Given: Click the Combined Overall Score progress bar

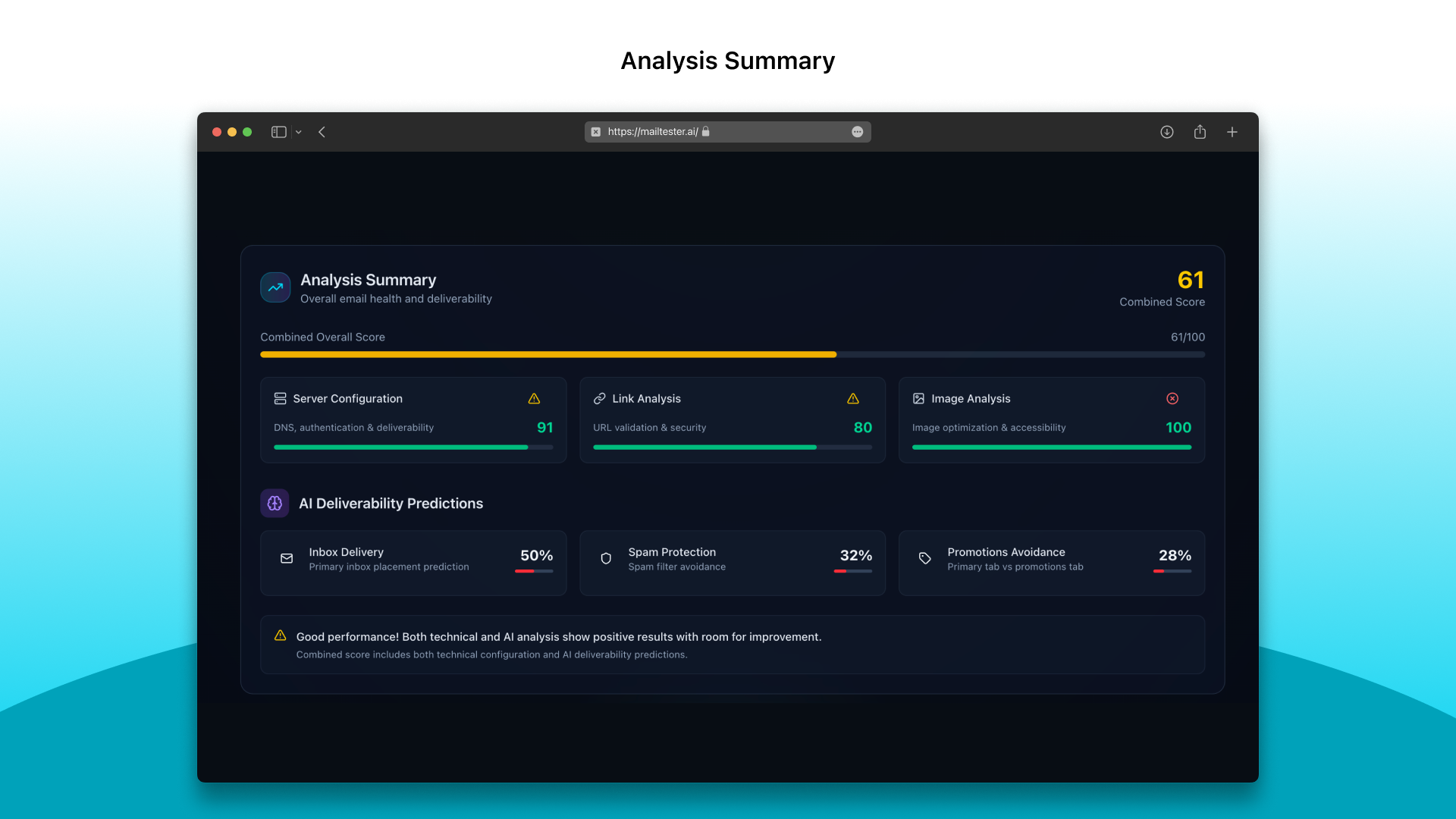Looking at the screenshot, I should click(732, 354).
